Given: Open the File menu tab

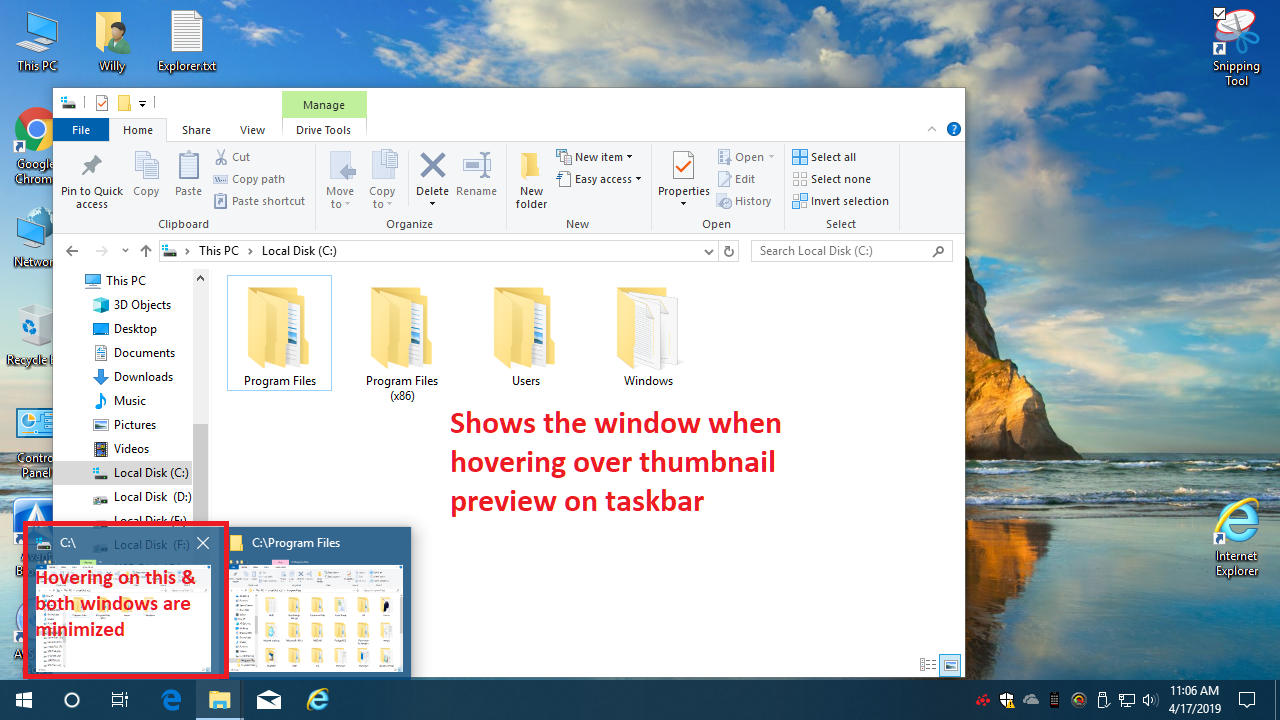Looking at the screenshot, I should [x=81, y=130].
